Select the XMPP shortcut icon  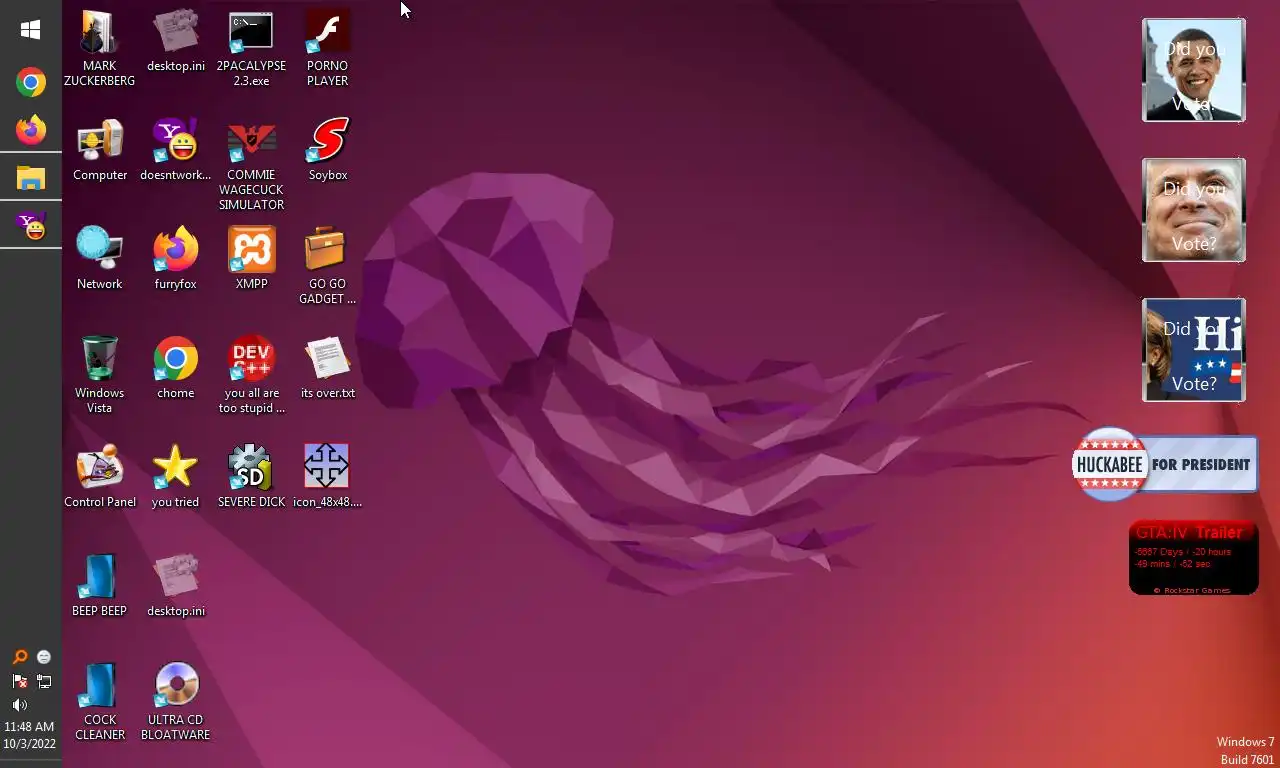(251, 259)
